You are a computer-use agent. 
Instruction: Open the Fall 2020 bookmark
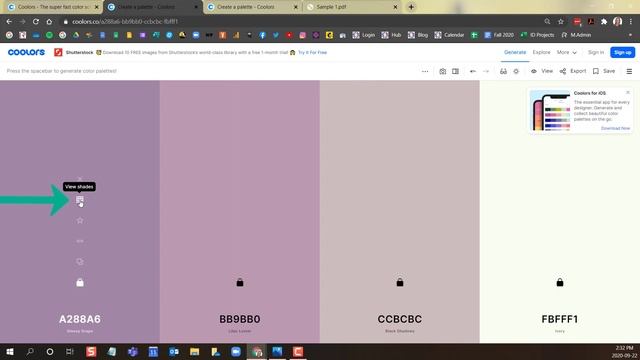[x=499, y=35]
